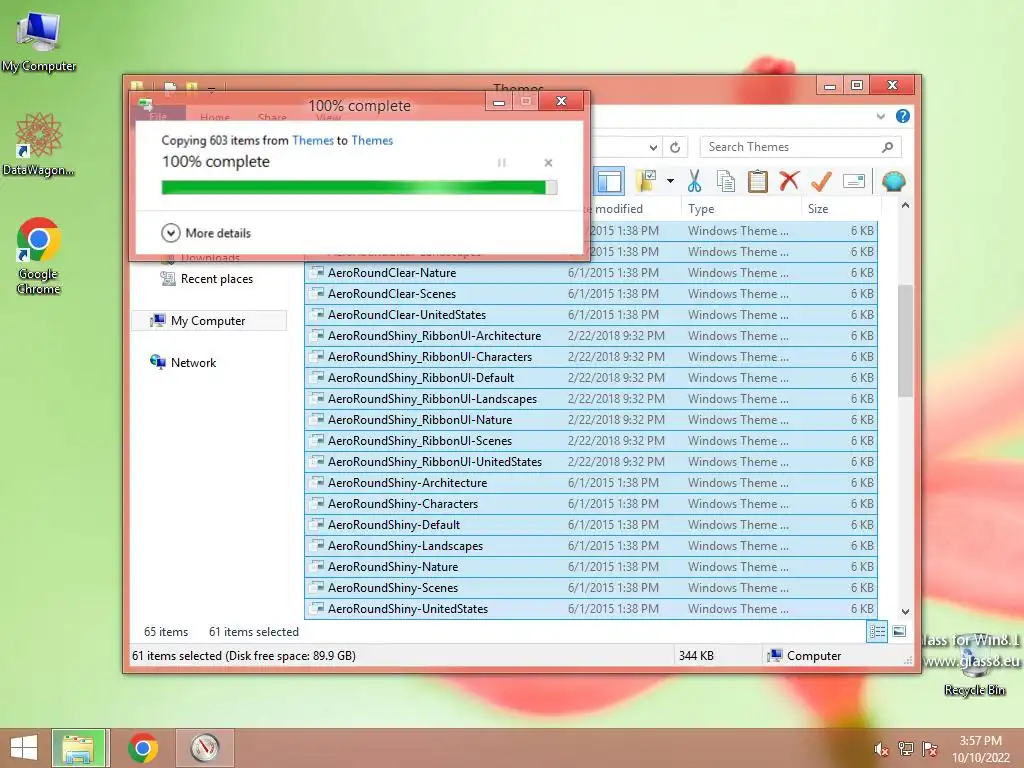Toggle the navigation pane layout icon

click(609, 181)
